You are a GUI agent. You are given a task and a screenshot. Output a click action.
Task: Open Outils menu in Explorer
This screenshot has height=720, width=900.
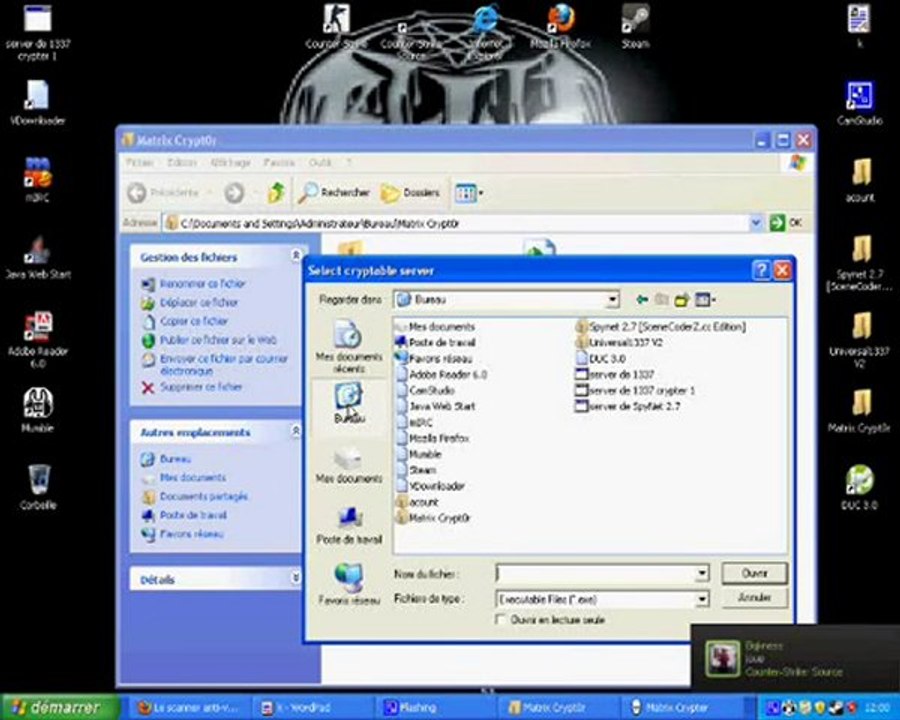click(x=320, y=162)
